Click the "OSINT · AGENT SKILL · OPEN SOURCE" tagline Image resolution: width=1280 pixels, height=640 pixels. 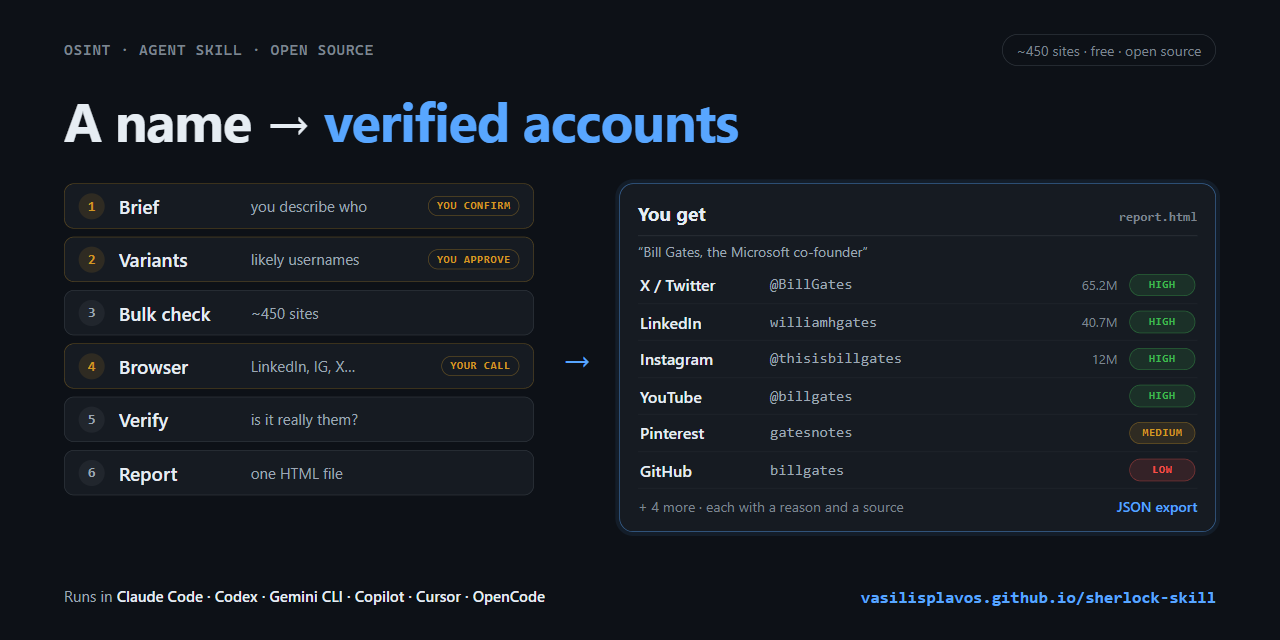click(219, 50)
